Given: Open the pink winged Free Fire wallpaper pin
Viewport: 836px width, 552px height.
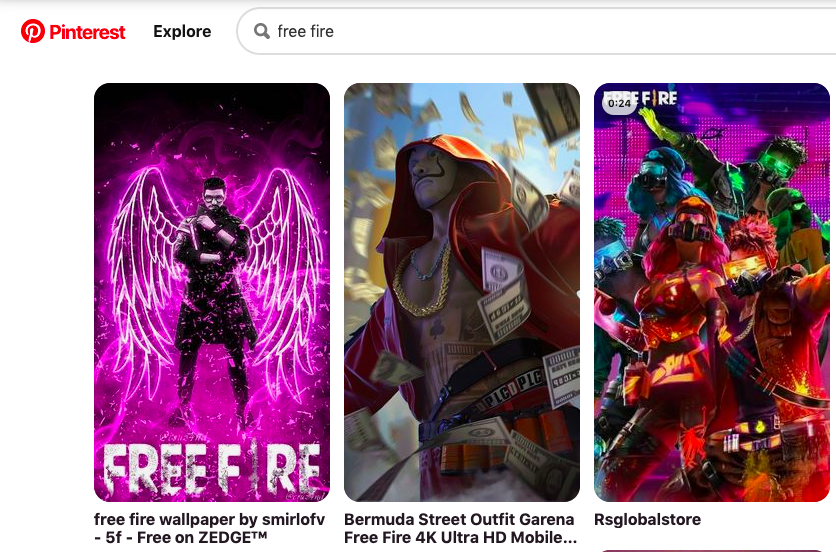Looking at the screenshot, I should [212, 292].
